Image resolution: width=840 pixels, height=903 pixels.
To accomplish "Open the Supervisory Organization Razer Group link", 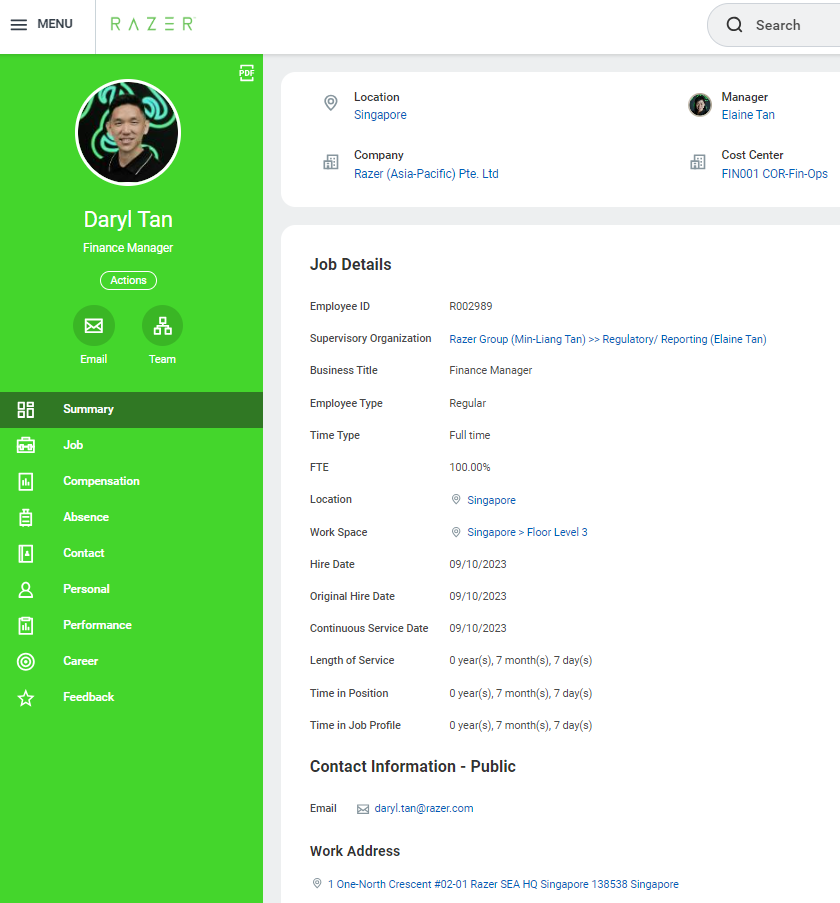I will pos(607,339).
